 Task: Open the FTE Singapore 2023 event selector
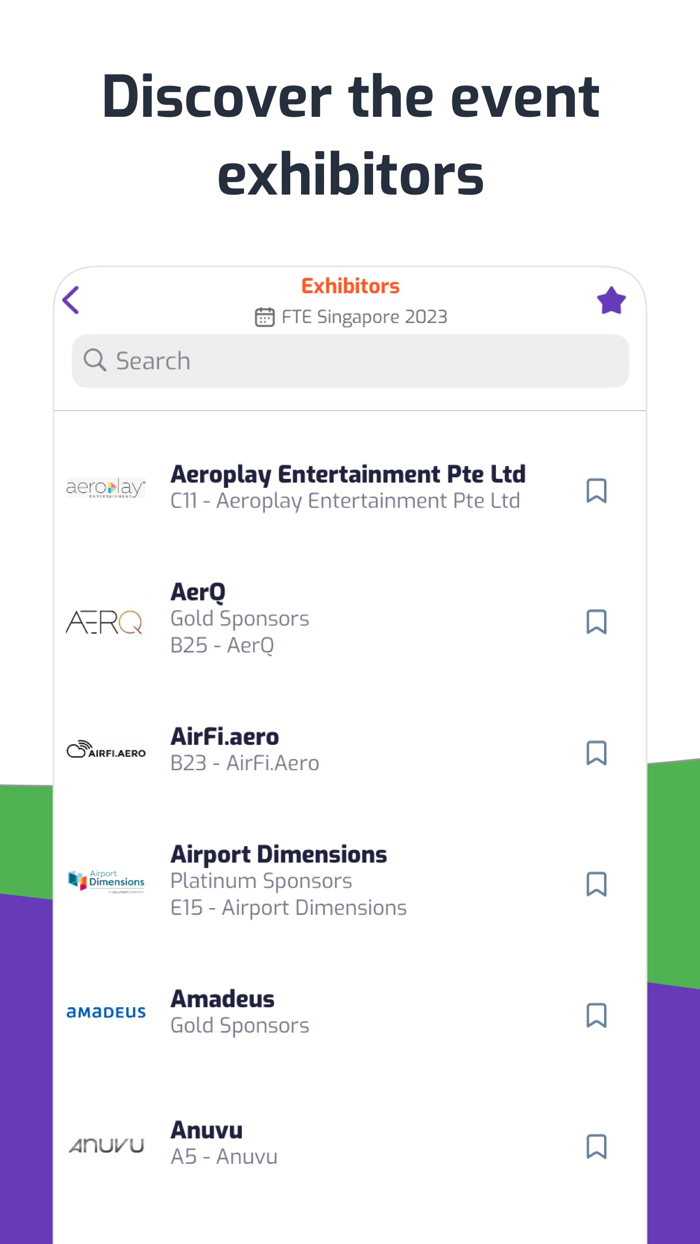pos(364,316)
